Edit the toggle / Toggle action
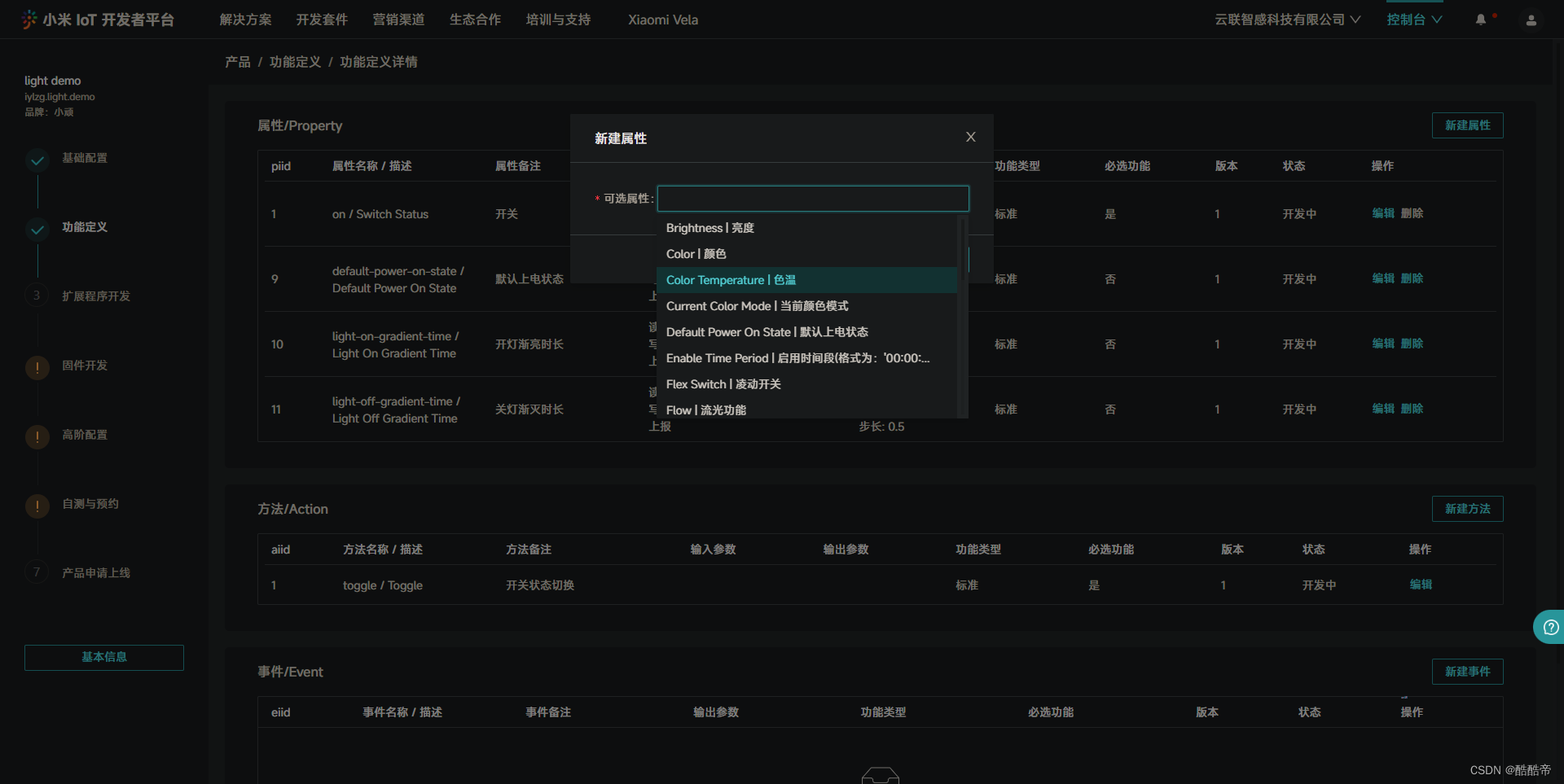The width and height of the screenshot is (1564, 784). click(1421, 585)
